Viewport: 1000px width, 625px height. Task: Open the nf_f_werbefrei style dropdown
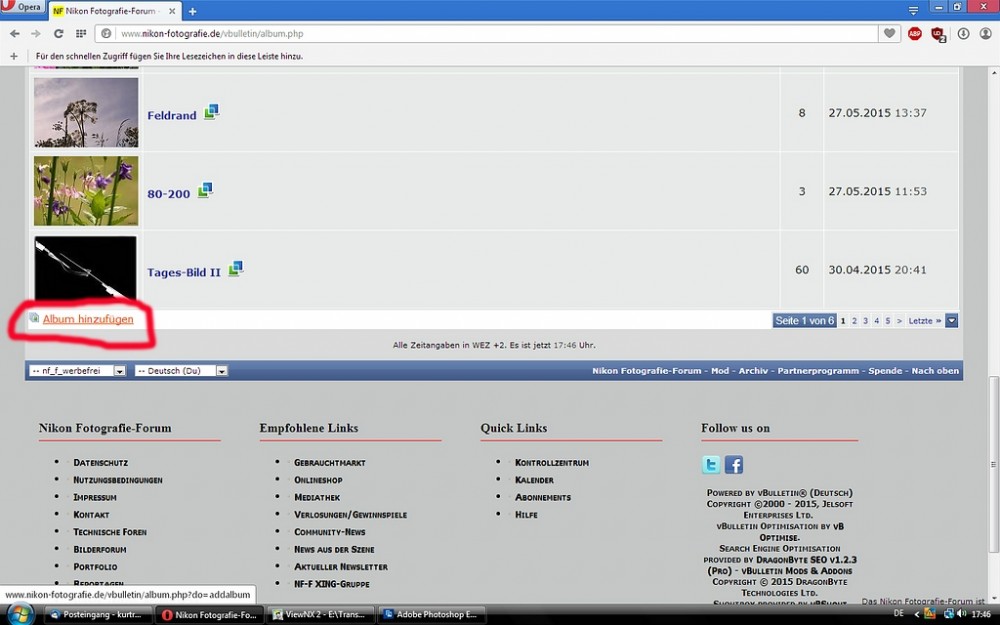(x=77, y=371)
